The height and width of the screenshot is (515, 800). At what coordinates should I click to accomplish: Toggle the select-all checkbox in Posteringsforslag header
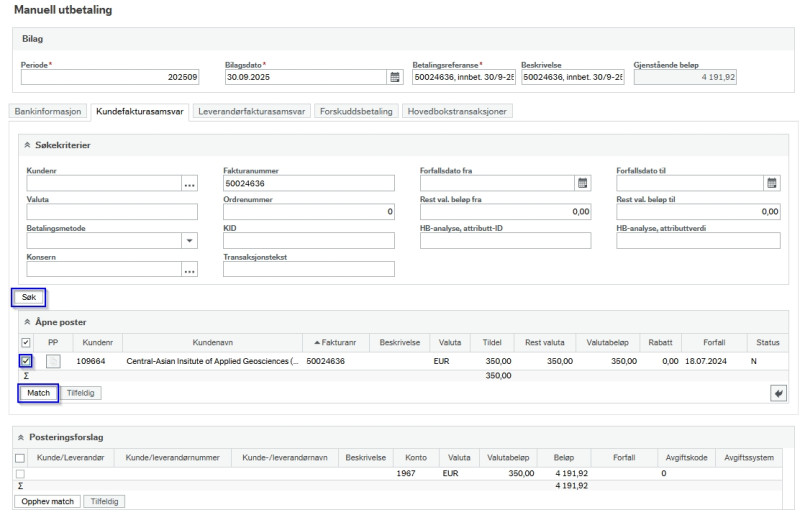20,458
